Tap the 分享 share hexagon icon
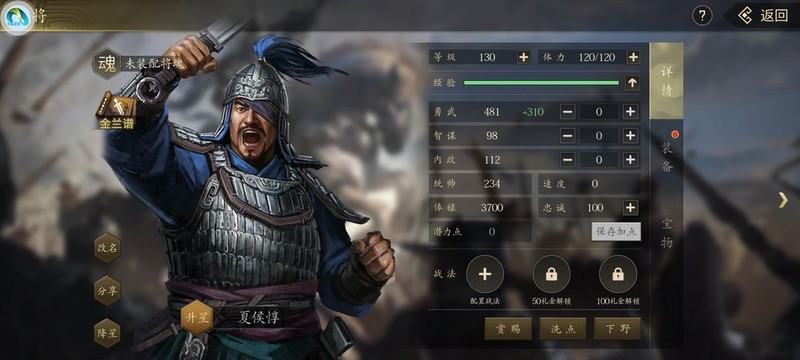 107,290
